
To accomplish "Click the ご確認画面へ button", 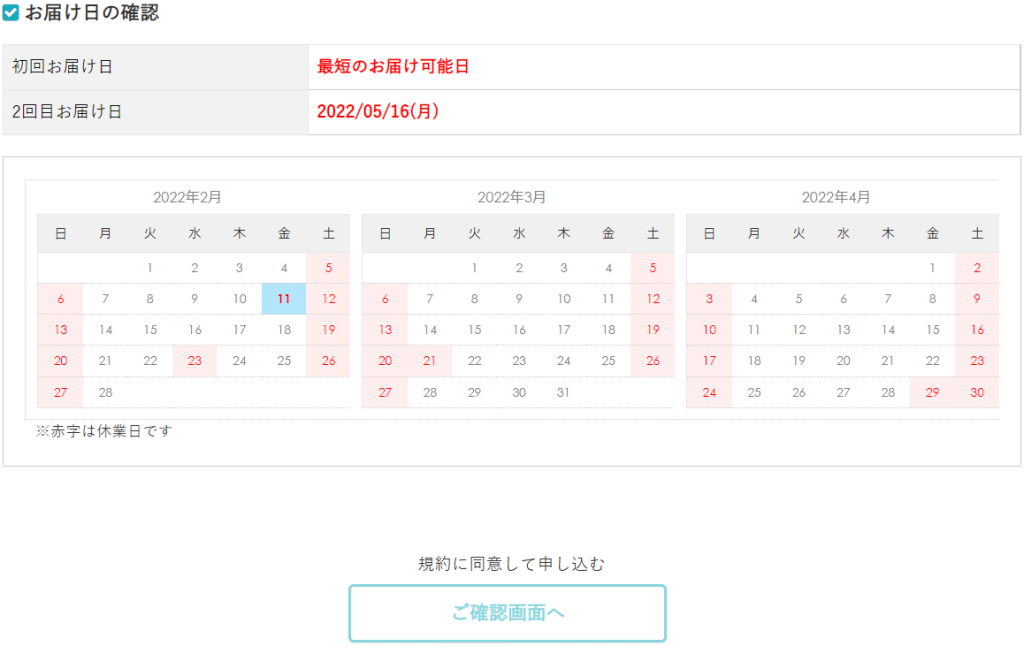I will (507, 613).
